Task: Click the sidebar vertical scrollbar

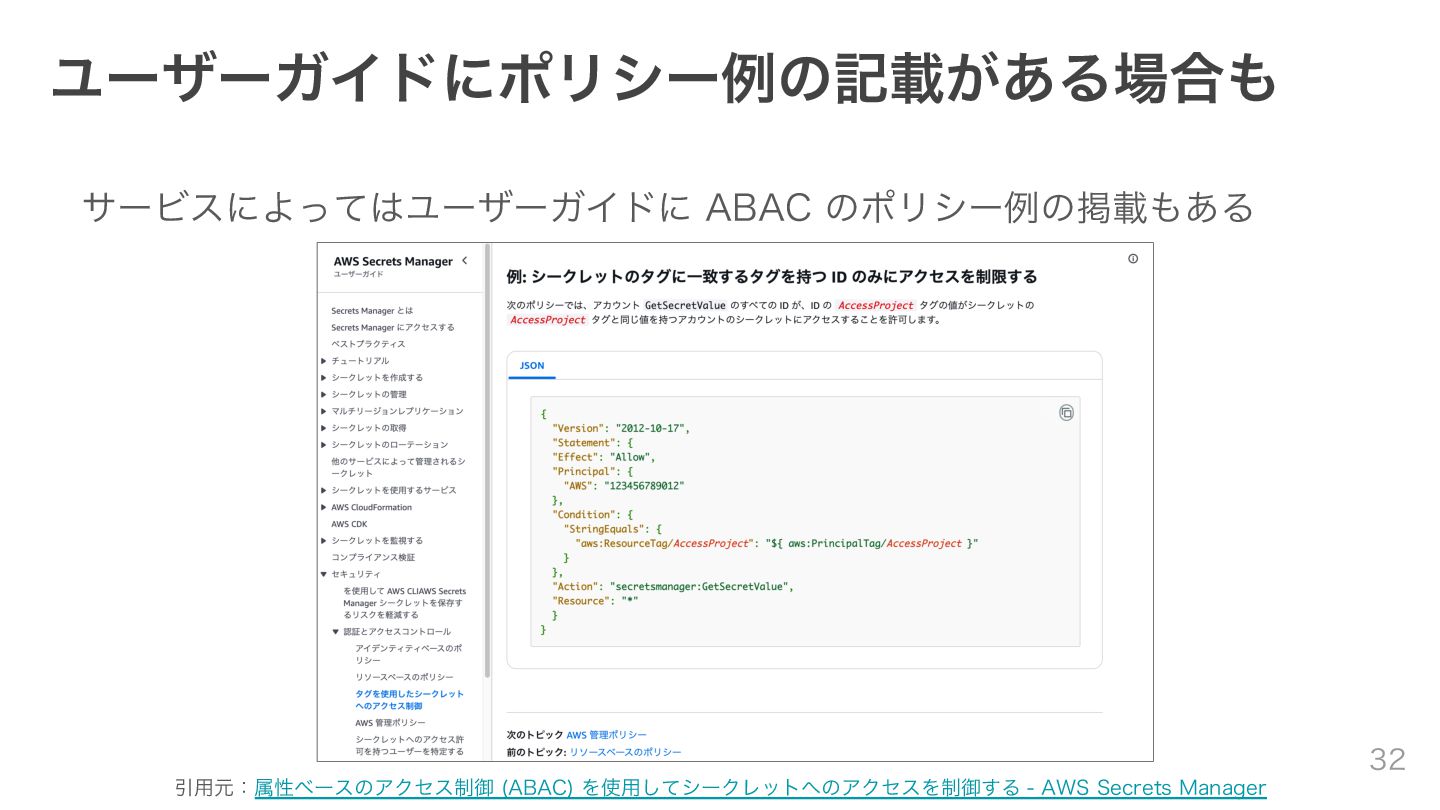Action: point(487,460)
